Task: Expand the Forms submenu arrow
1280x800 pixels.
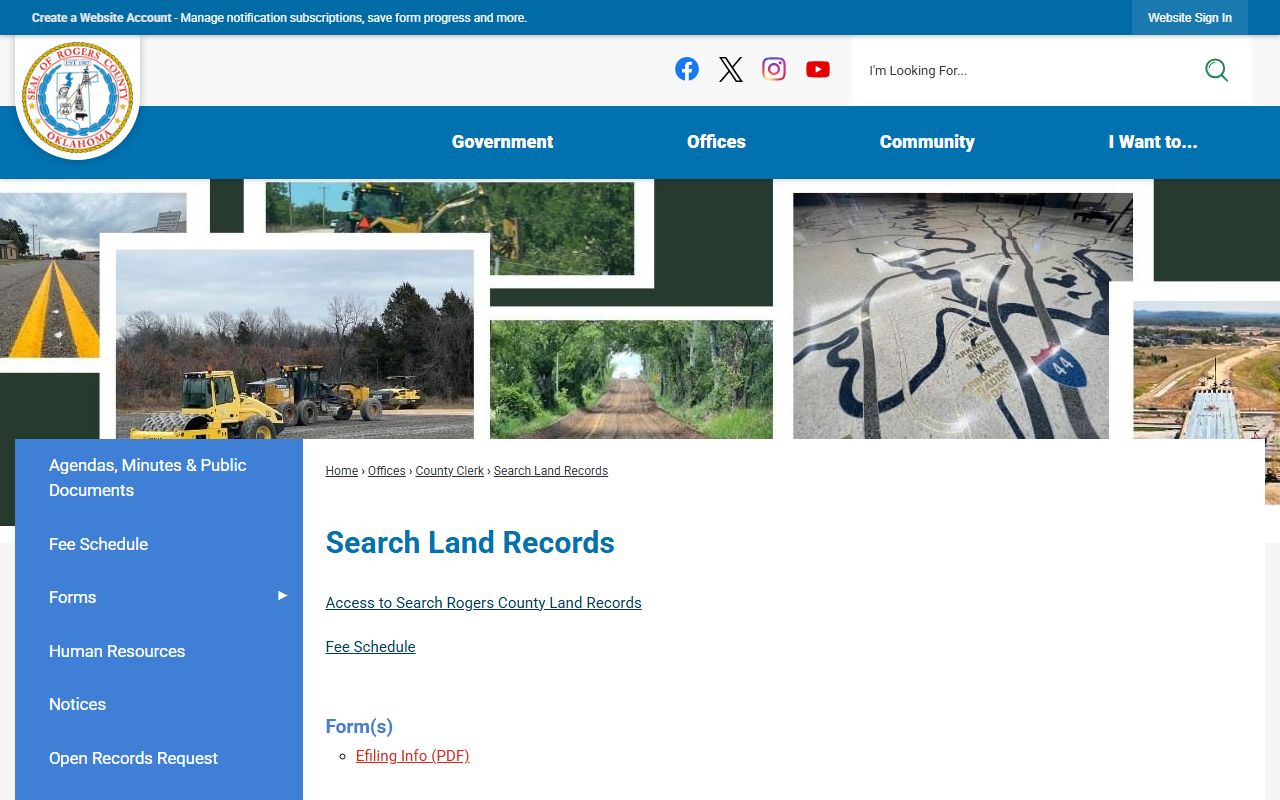Action: point(282,596)
